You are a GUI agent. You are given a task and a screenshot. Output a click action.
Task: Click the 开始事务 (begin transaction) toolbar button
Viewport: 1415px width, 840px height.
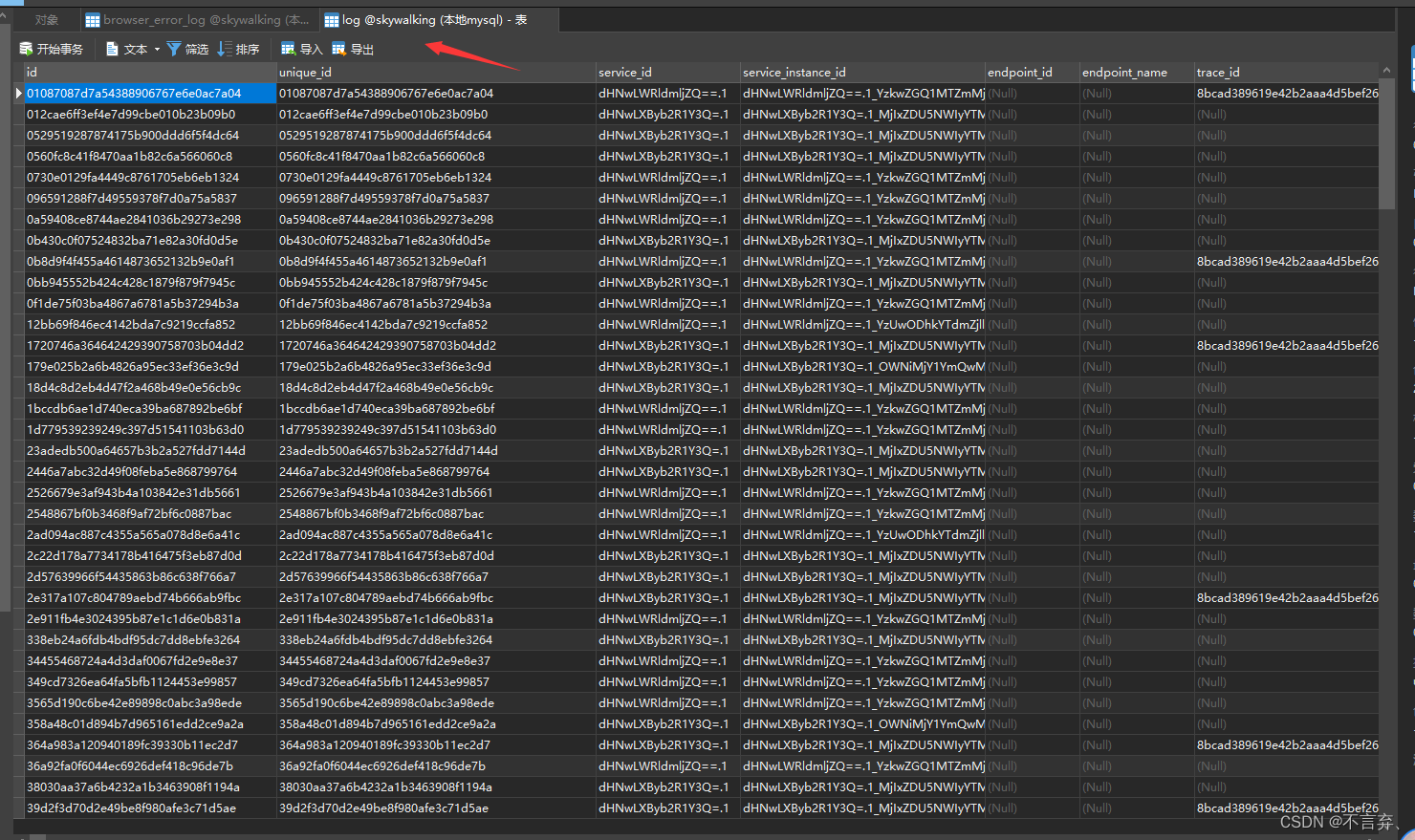[52, 49]
